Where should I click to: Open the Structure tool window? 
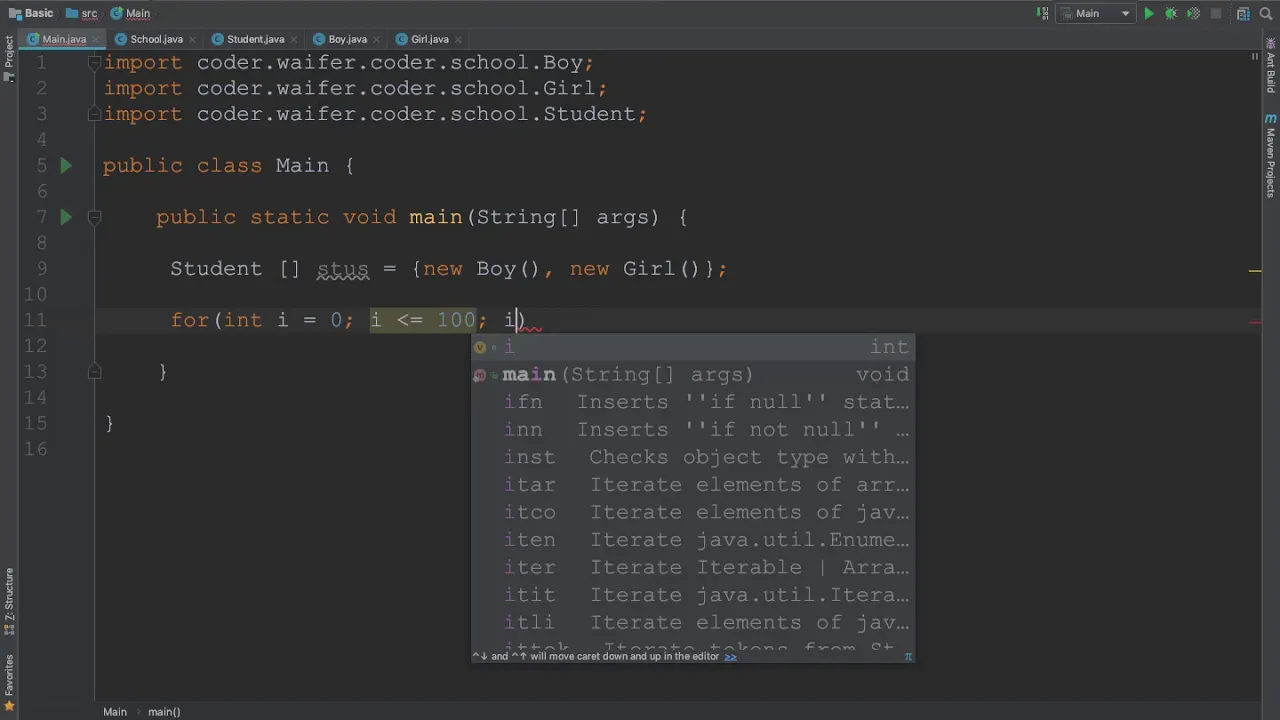pyautogui.click(x=9, y=602)
